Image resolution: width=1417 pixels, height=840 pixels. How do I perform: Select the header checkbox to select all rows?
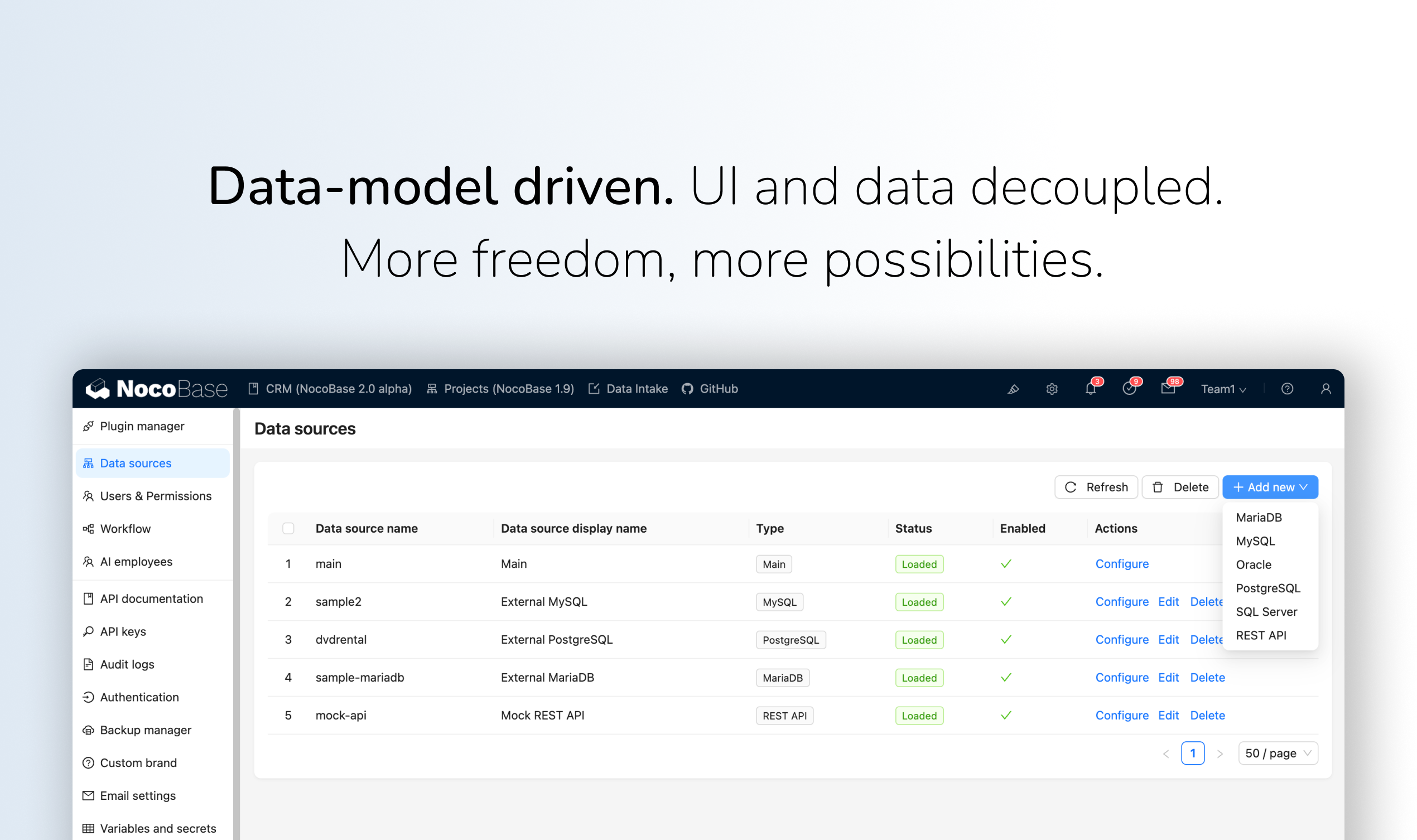289,528
